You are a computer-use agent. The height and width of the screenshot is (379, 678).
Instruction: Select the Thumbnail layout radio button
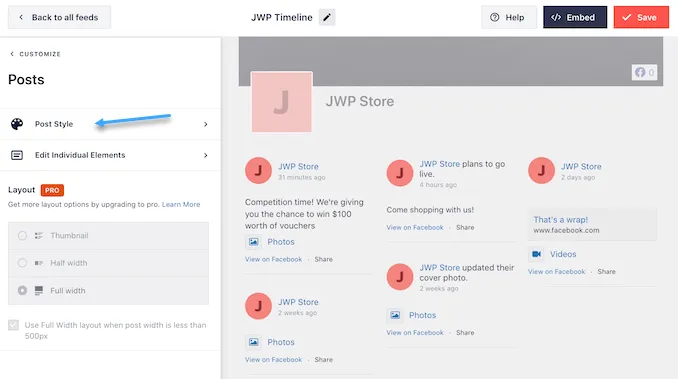click(x=22, y=236)
